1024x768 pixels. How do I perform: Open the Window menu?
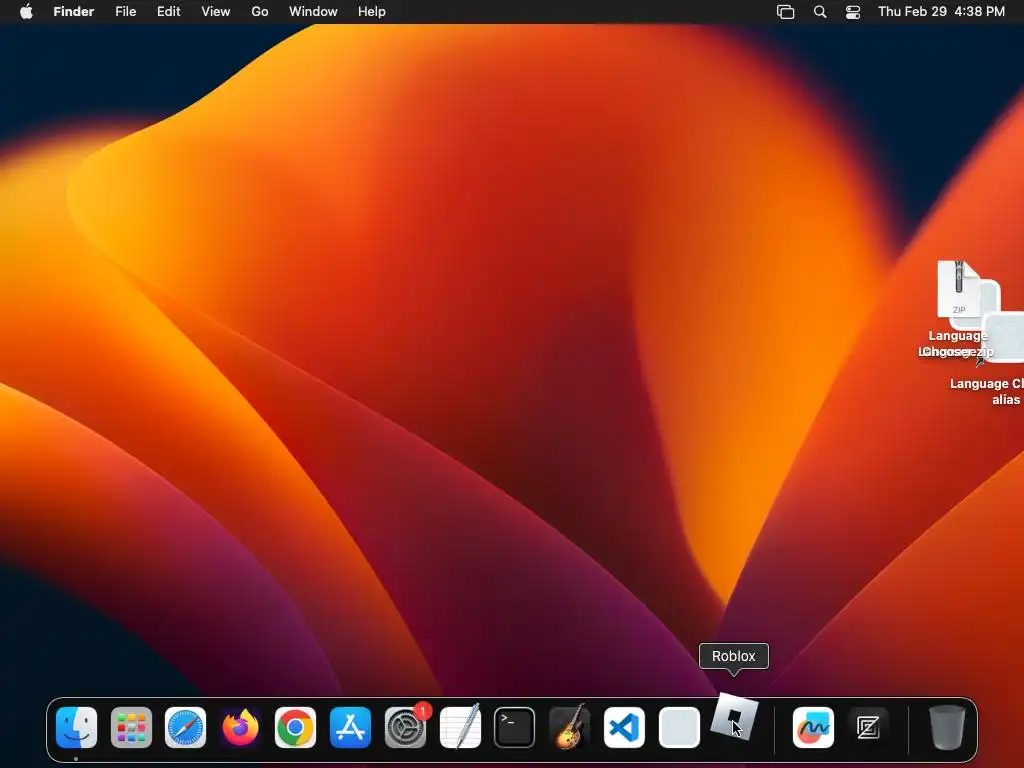[x=313, y=12]
